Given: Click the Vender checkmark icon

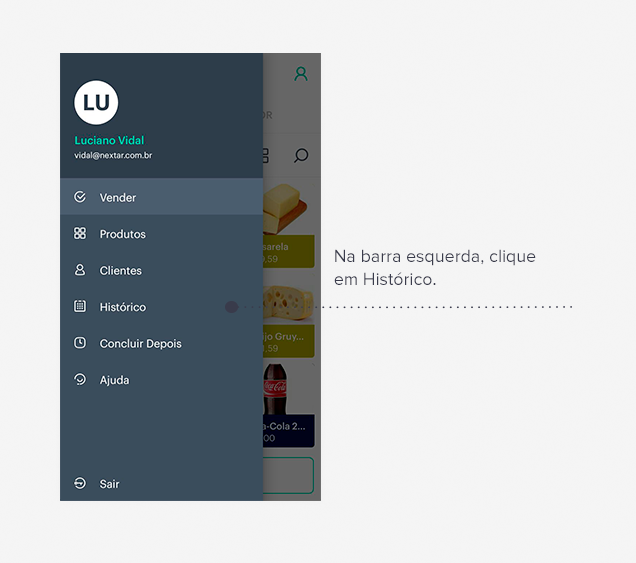Looking at the screenshot, I should pos(80,197).
